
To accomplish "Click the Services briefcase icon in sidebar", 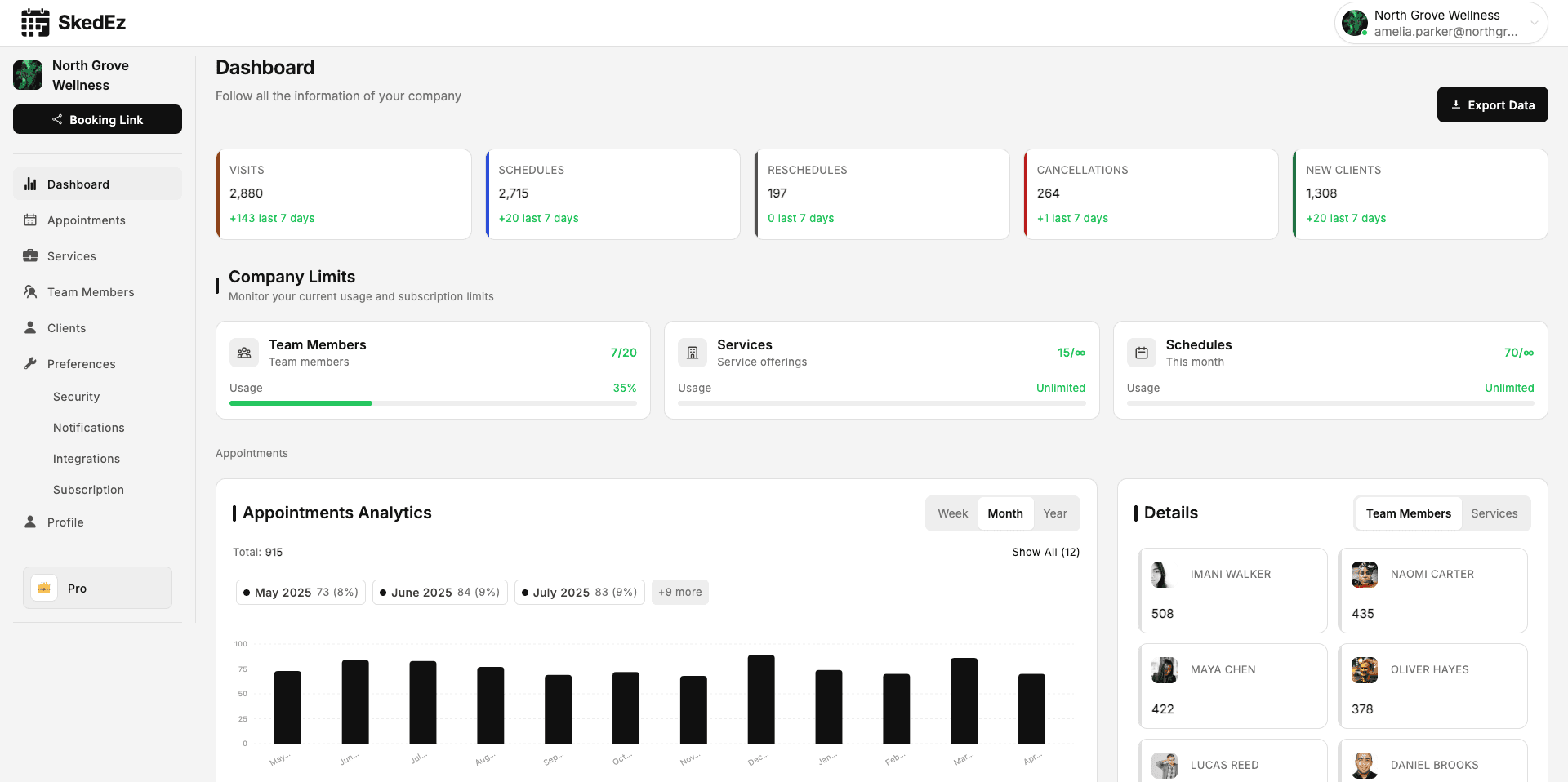I will click(31, 255).
